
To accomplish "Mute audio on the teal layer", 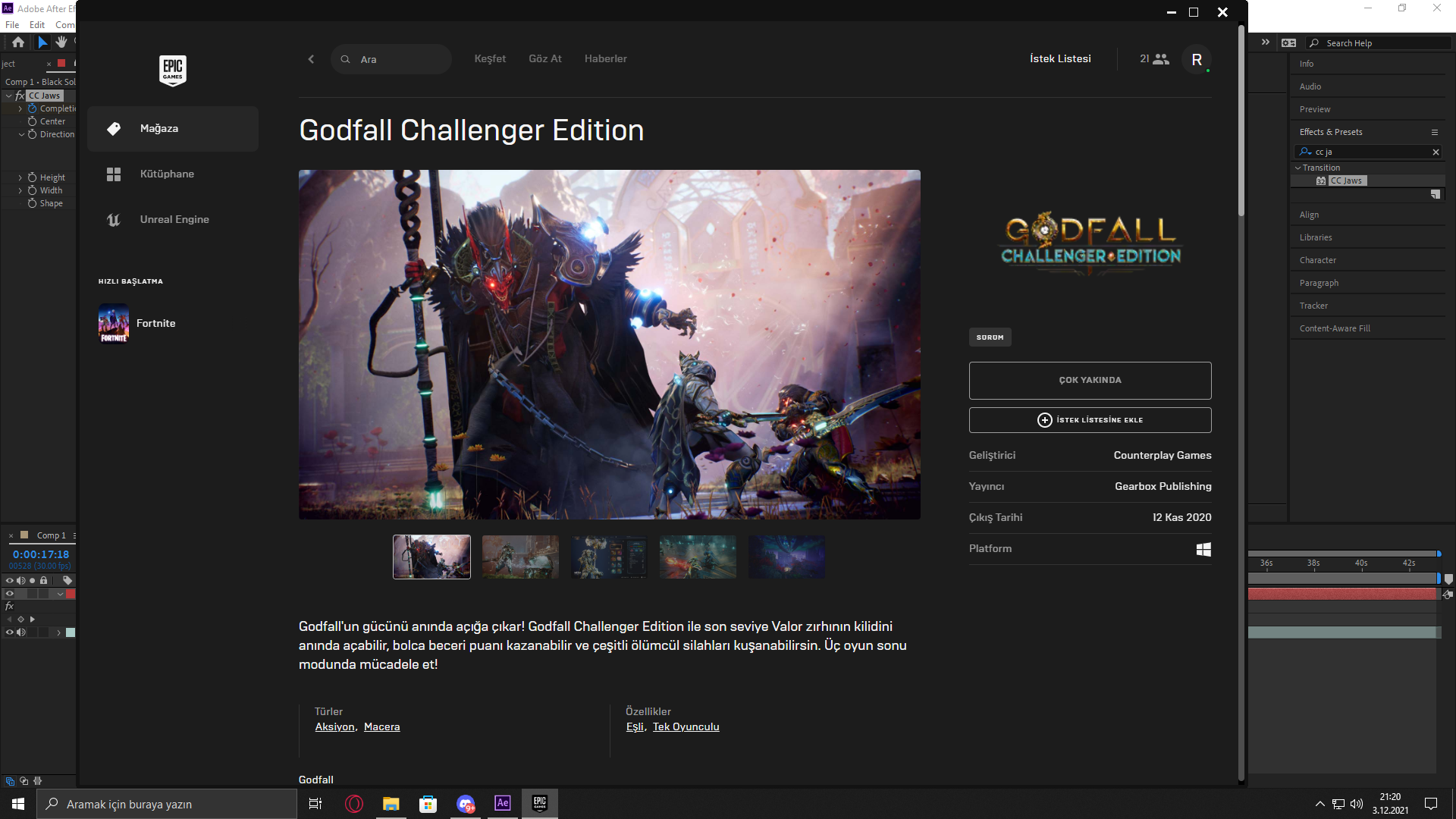I will pos(21,632).
